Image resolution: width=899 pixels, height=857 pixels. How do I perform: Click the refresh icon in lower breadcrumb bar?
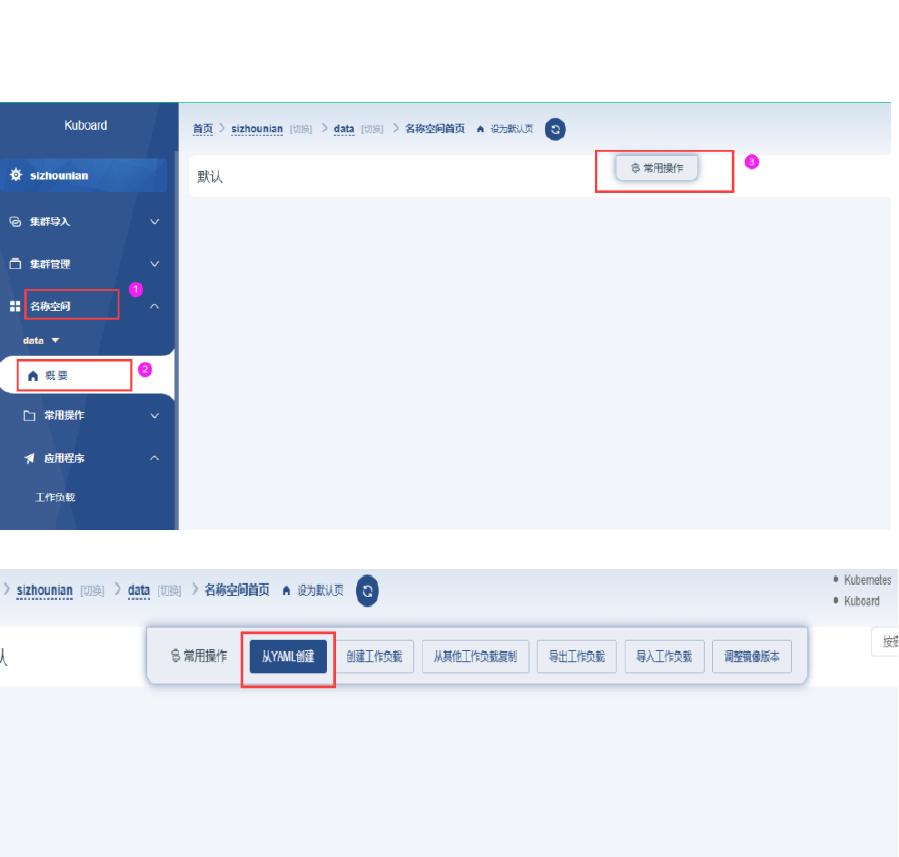367,590
